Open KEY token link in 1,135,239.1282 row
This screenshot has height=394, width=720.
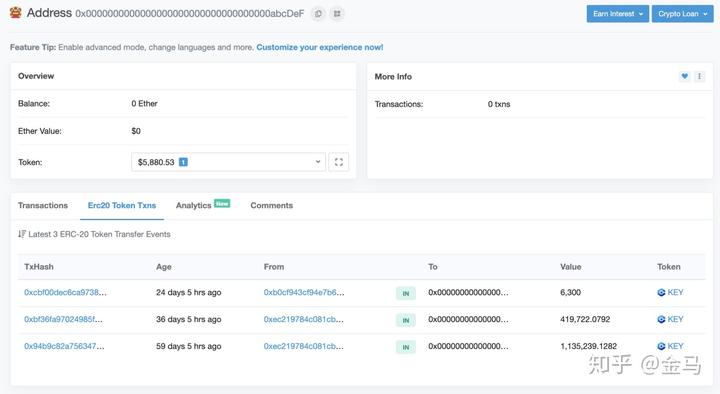[675, 346]
